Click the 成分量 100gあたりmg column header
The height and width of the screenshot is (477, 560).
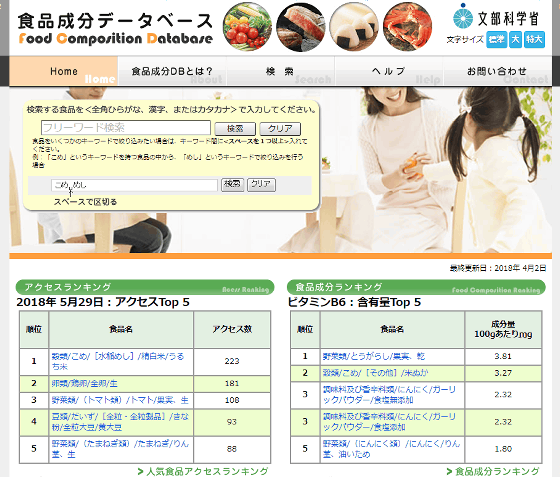pyautogui.click(x=503, y=329)
